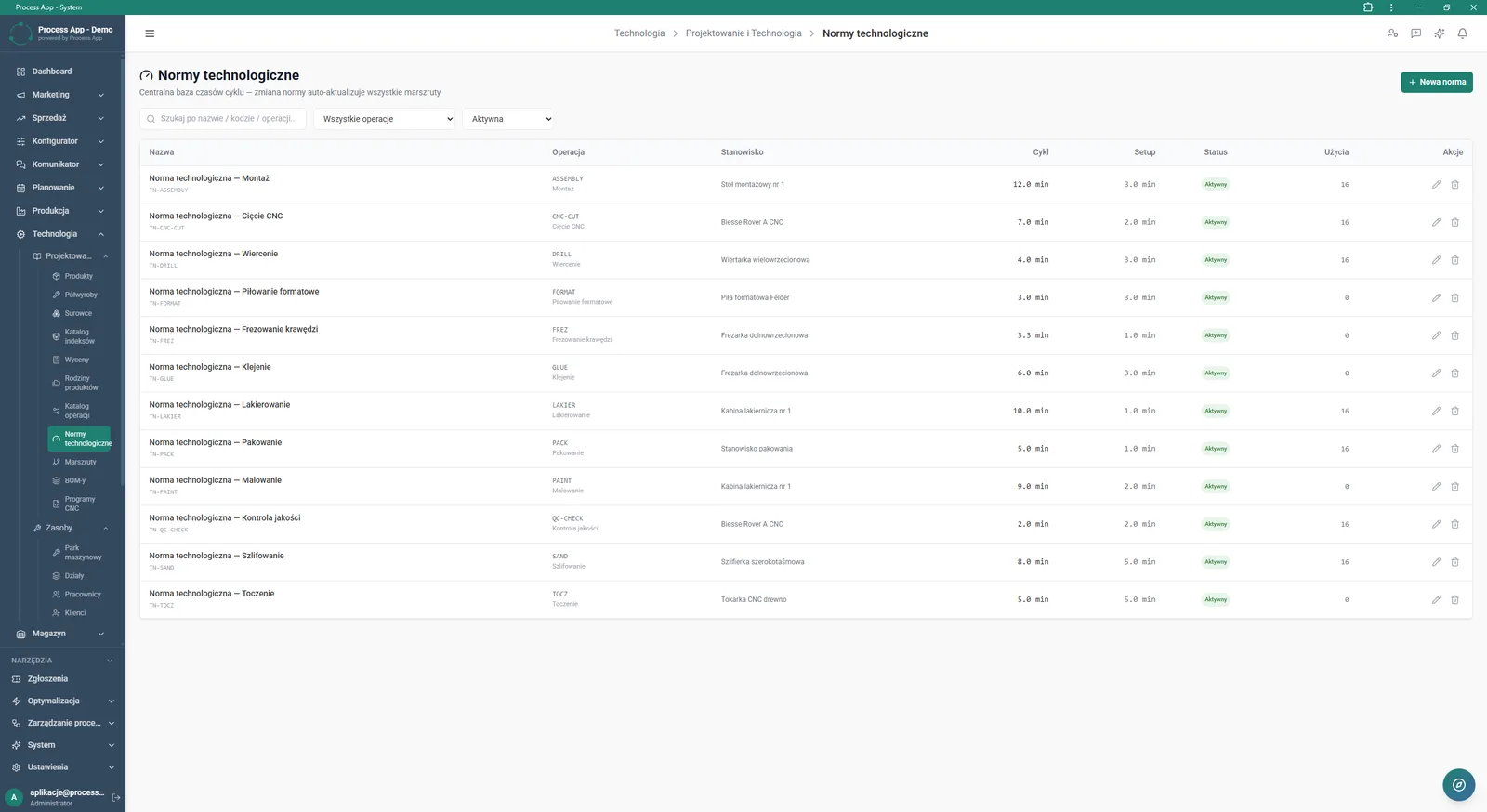Screen dimensions: 1487x812
Task: Click the Projektowanie i Technologia breadcrumb
Action: [743, 33]
